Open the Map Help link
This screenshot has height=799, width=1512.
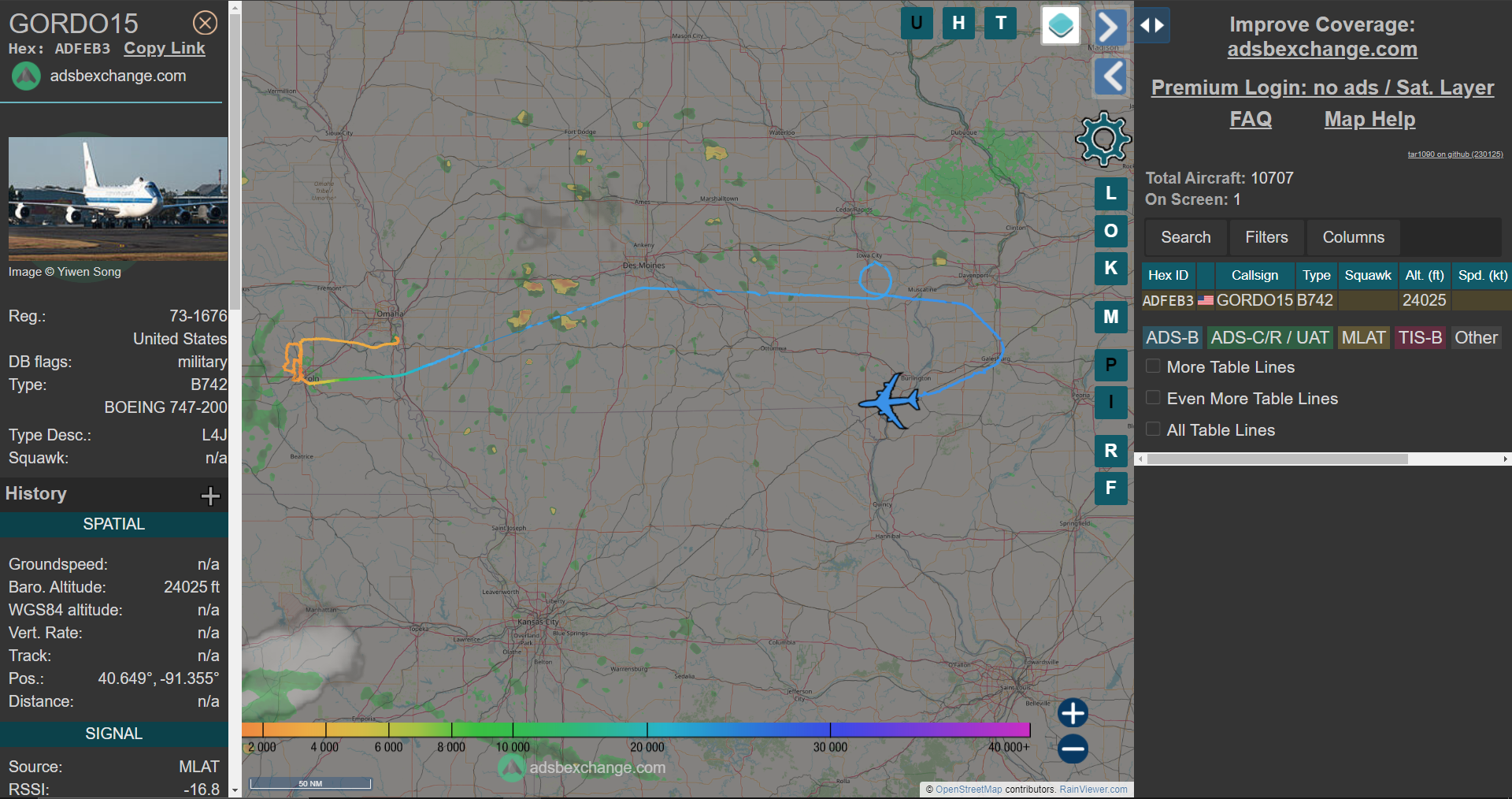(1369, 120)
